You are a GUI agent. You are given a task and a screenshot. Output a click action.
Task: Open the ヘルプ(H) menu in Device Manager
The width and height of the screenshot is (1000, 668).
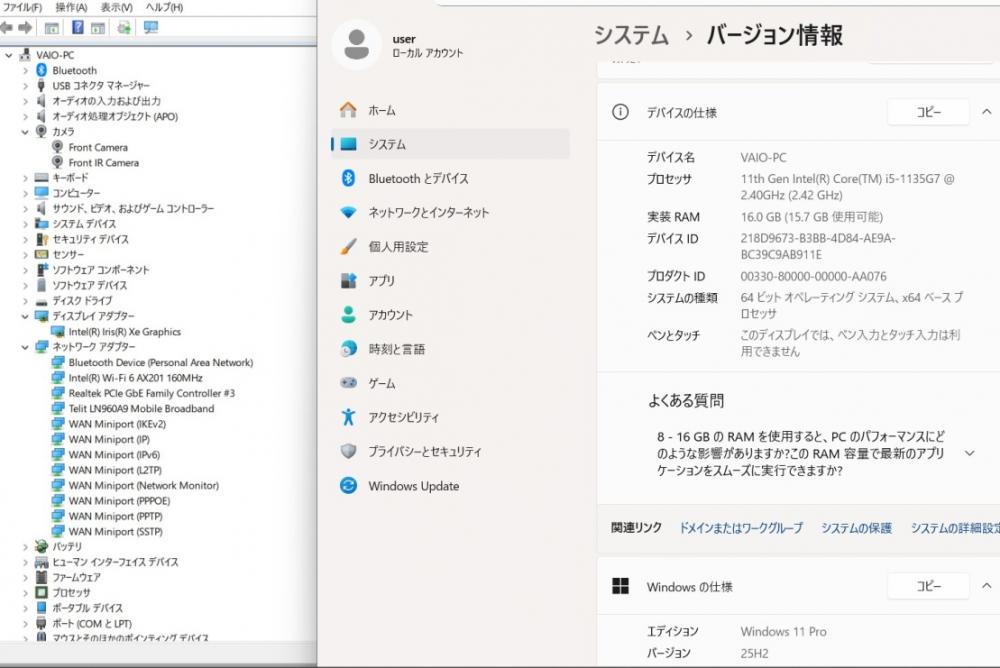[x=164, y=7]
